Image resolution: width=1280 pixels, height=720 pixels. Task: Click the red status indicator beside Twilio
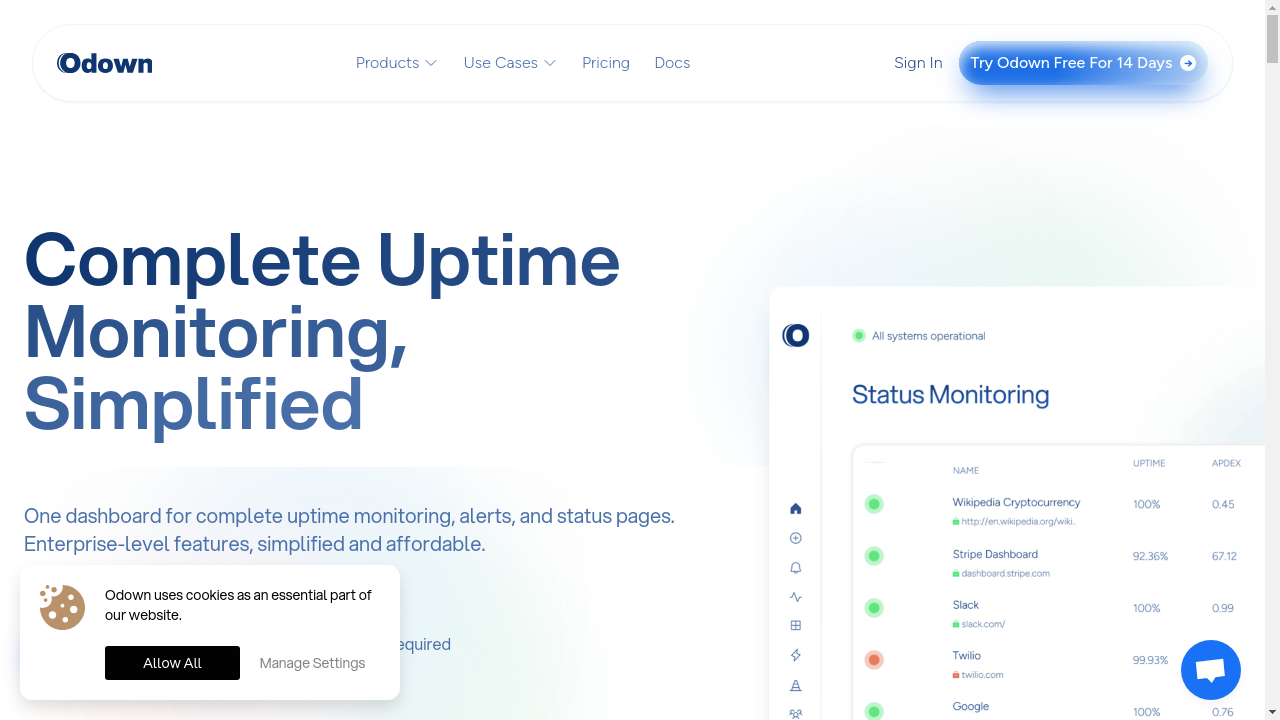[x=874, y=660]
